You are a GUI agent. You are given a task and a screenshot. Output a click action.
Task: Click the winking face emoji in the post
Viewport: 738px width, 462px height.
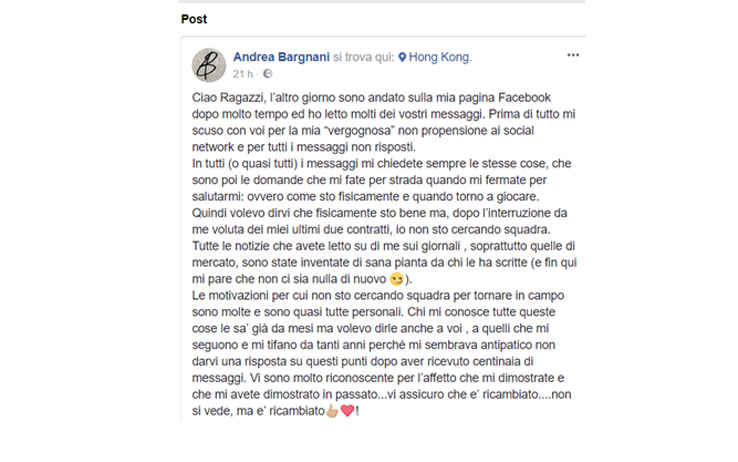pyautogui.click(x=397, y=279)
